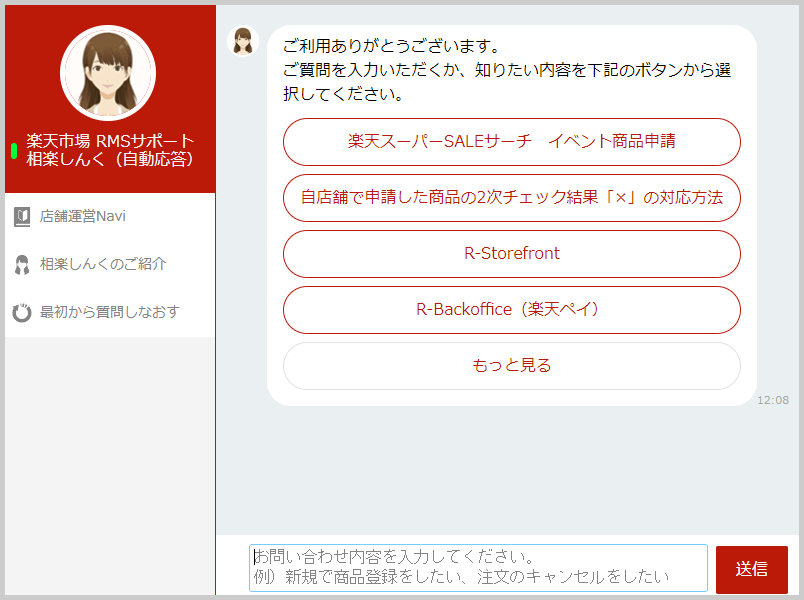804x600 pixels.
Task: Click the green online status indicator
Action: coord(14,151)
